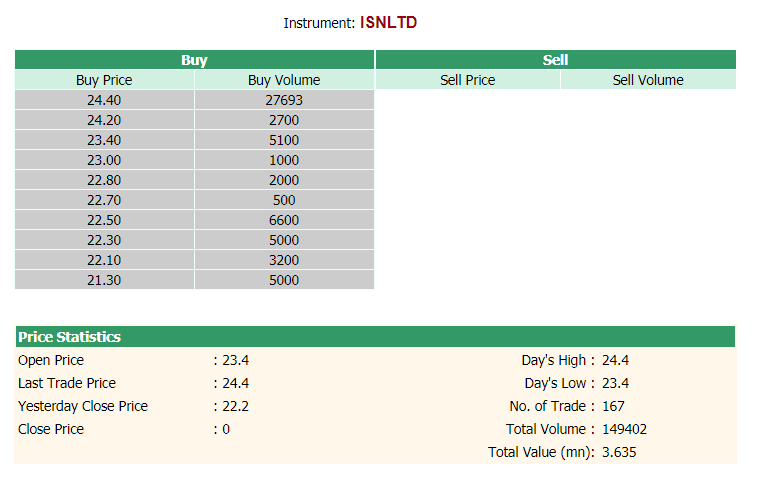Viewport: 766px width, 478px height.
Task: Click the Total Volume value 149402
Action: (x=624, y=429)
